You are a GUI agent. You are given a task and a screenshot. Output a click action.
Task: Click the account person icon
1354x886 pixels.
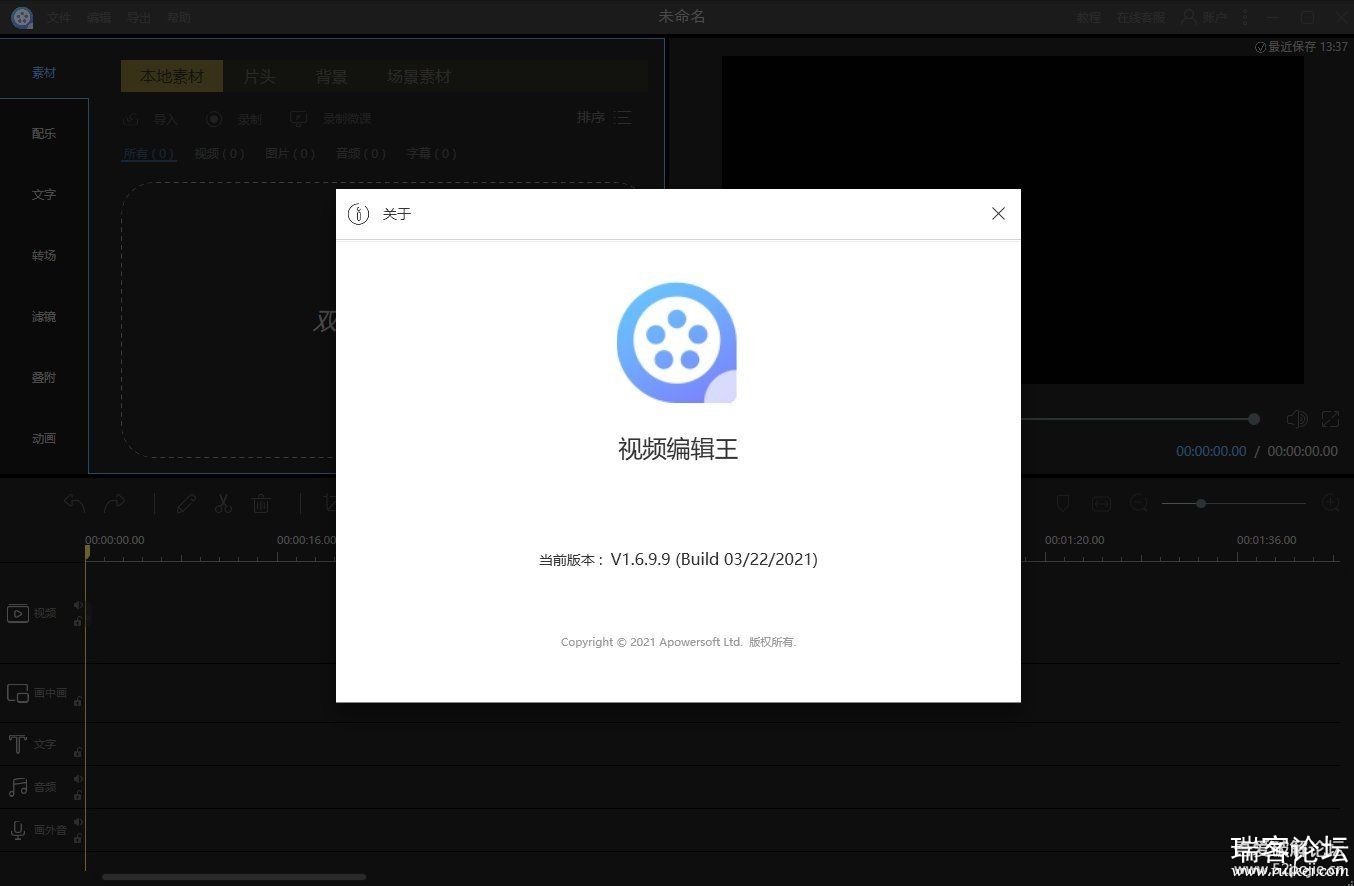1188,17
